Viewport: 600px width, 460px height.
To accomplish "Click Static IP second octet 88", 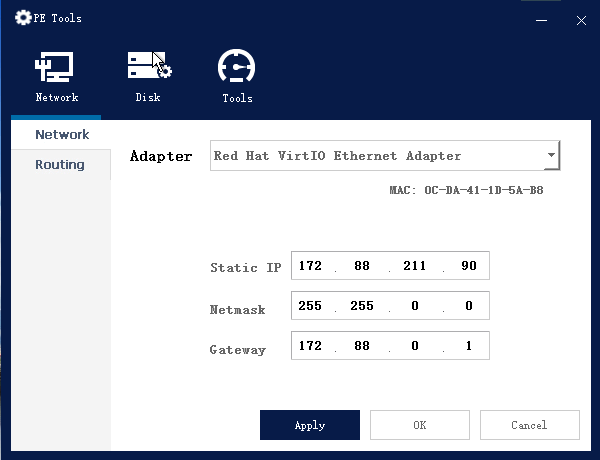I will 364,267.
